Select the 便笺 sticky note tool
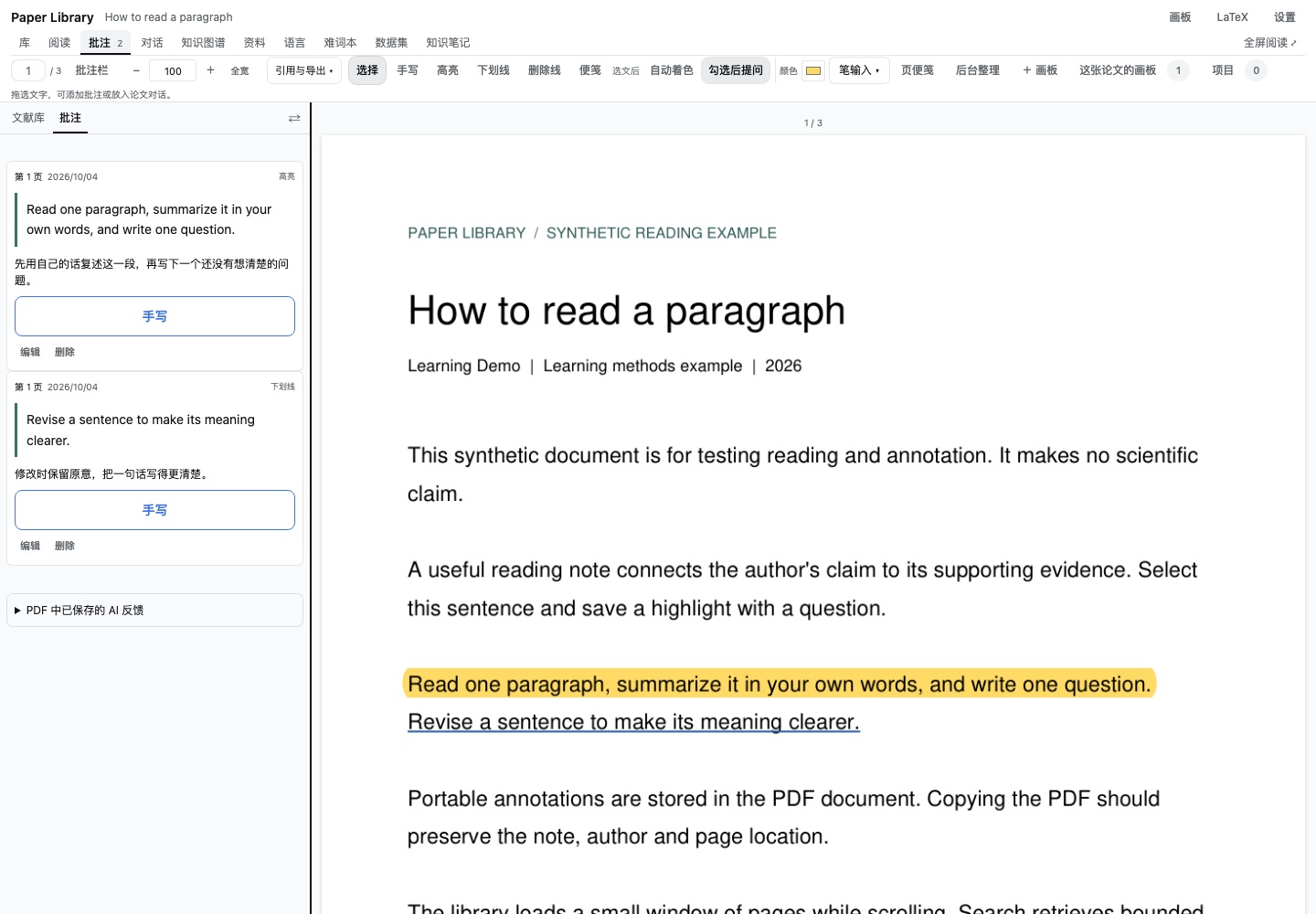Image resolution: width=1316 pixels, height=914 pixels. click(590, 70)
